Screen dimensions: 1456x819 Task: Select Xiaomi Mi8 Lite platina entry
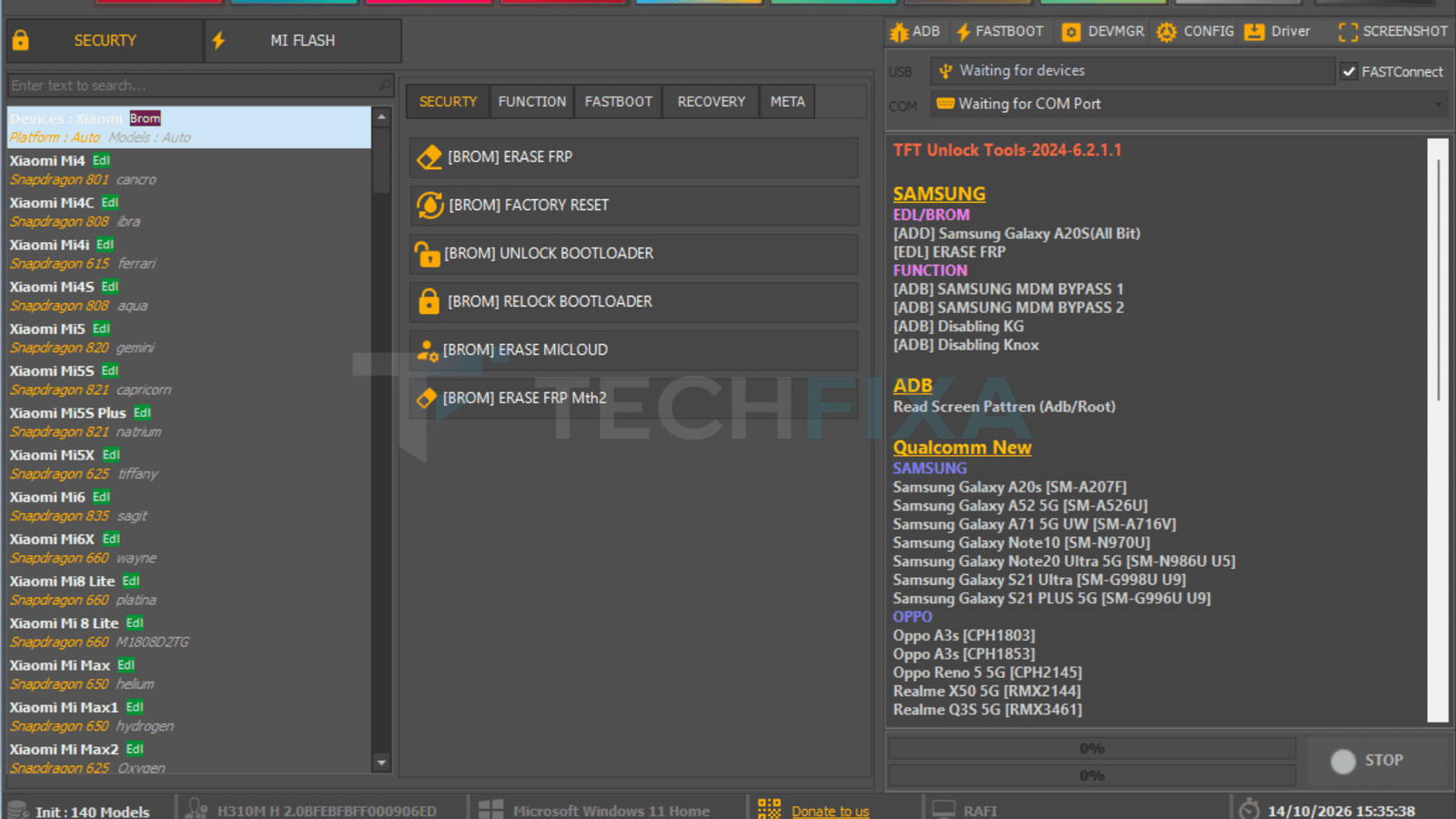click(x=189, y=591)
